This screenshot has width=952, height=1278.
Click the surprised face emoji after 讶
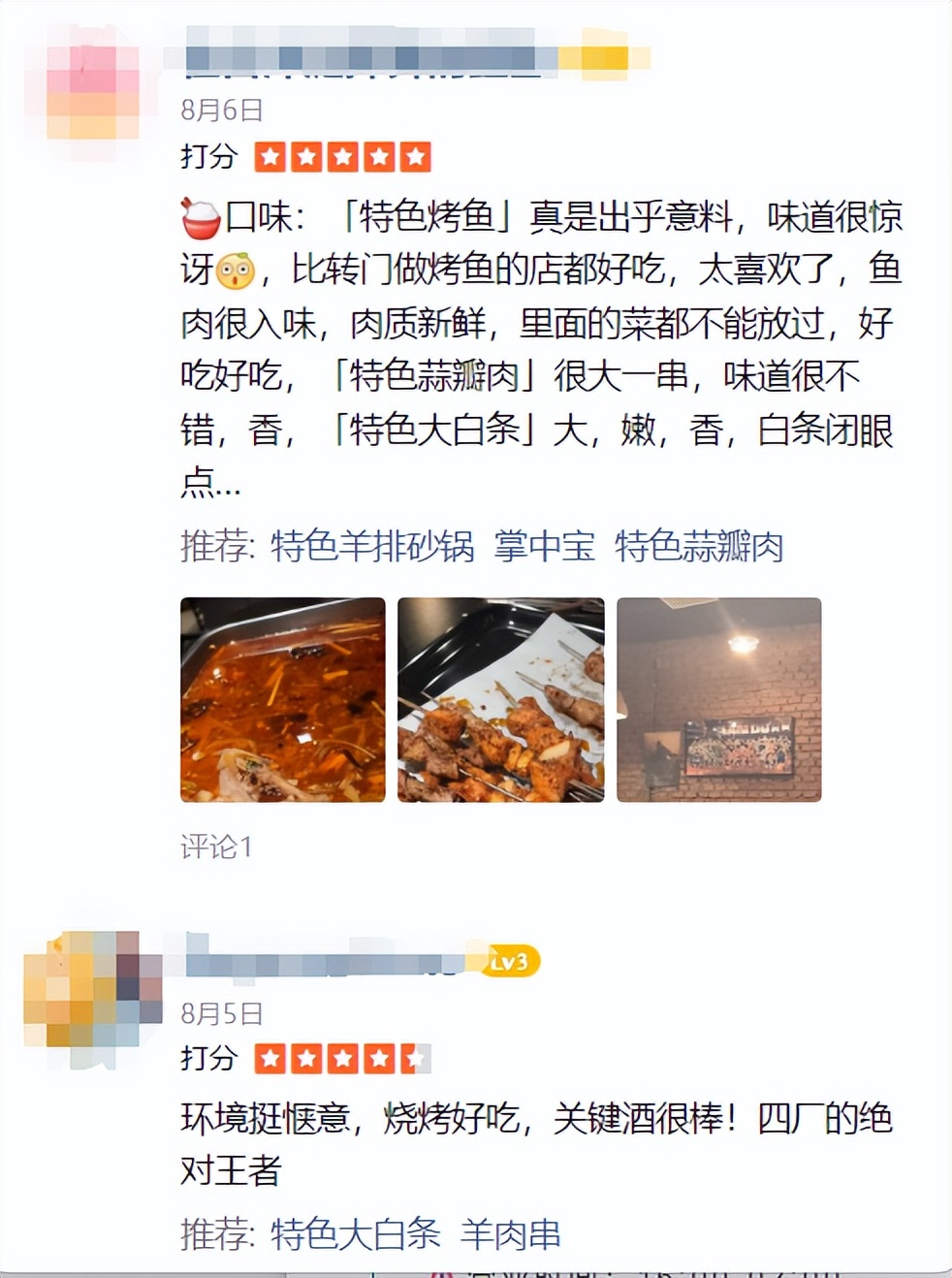235,271
